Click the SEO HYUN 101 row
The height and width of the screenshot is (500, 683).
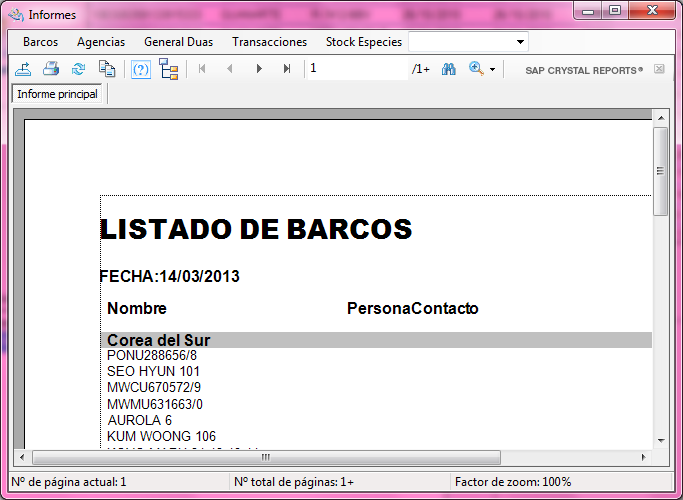click(153, 372)
